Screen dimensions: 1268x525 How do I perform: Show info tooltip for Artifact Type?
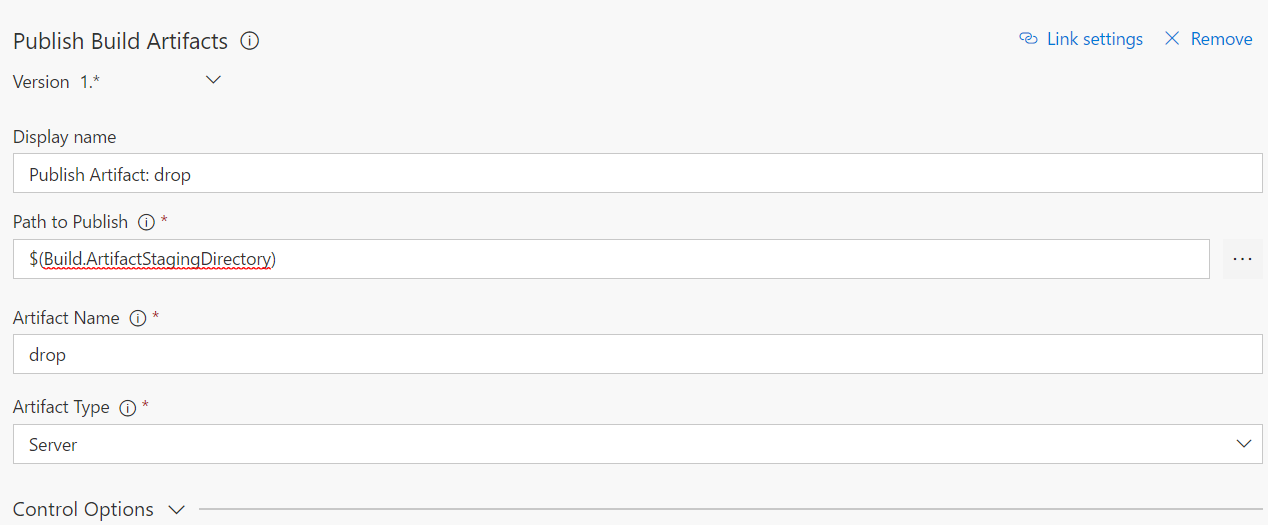tap(127, 408)
